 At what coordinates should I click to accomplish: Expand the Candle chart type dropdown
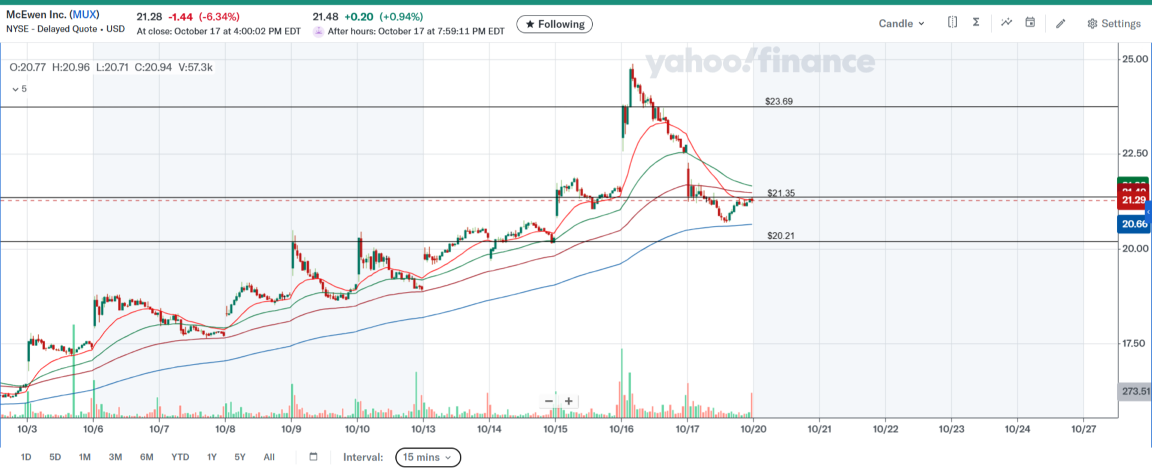click(901, 23)
